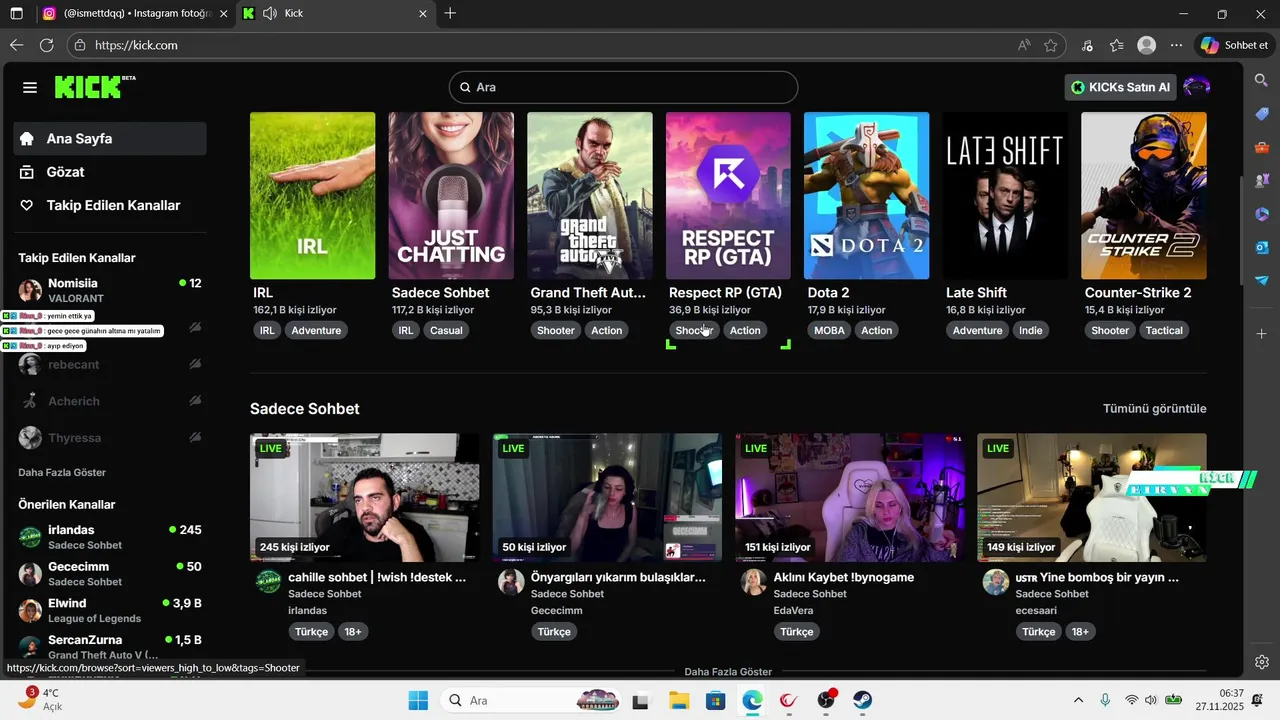Go to Ana Sayfa

[110, 139]
